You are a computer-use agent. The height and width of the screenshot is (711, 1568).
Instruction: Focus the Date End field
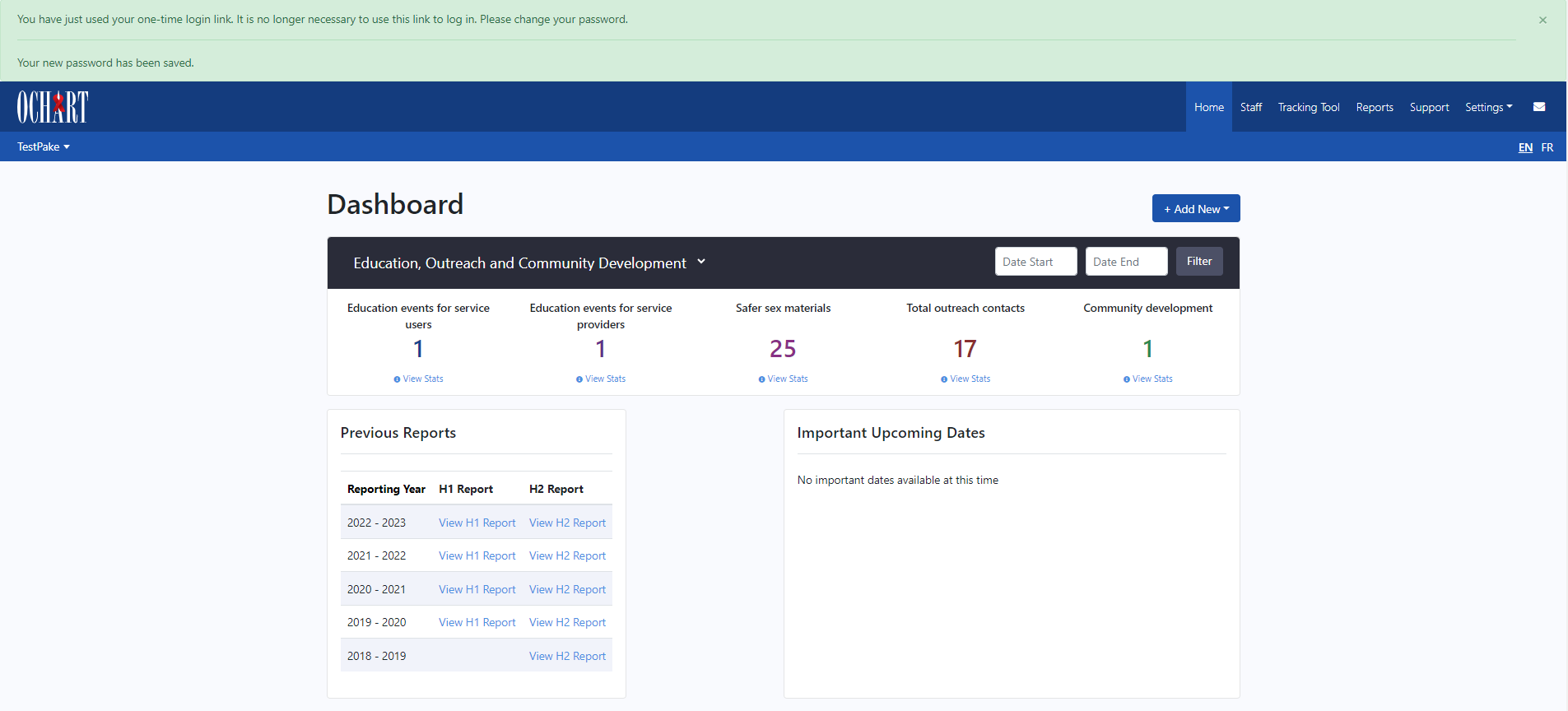(x=1126, y=262)
